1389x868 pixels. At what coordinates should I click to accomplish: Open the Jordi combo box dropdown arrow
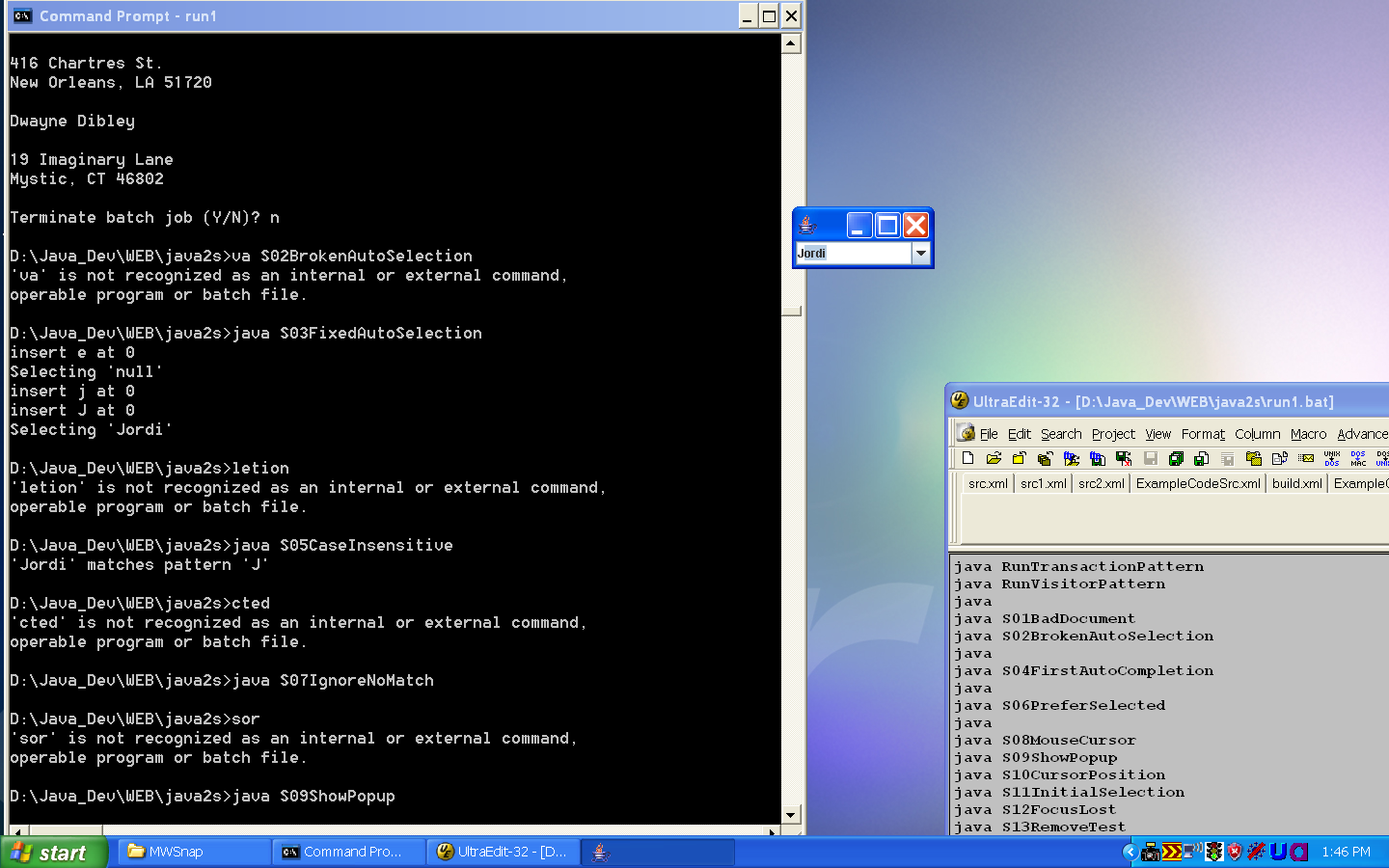click(921, 253)
